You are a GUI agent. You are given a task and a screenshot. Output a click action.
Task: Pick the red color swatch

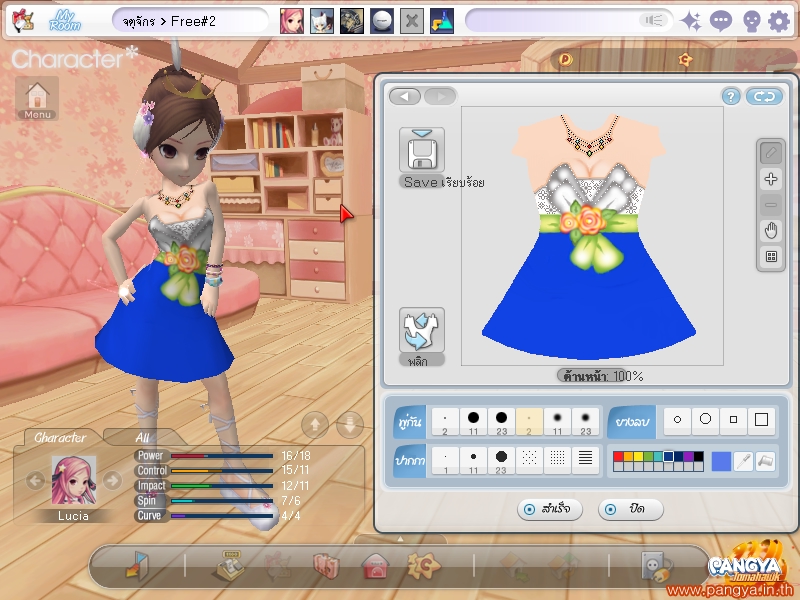pyautogui.click(x=618, y=456)
